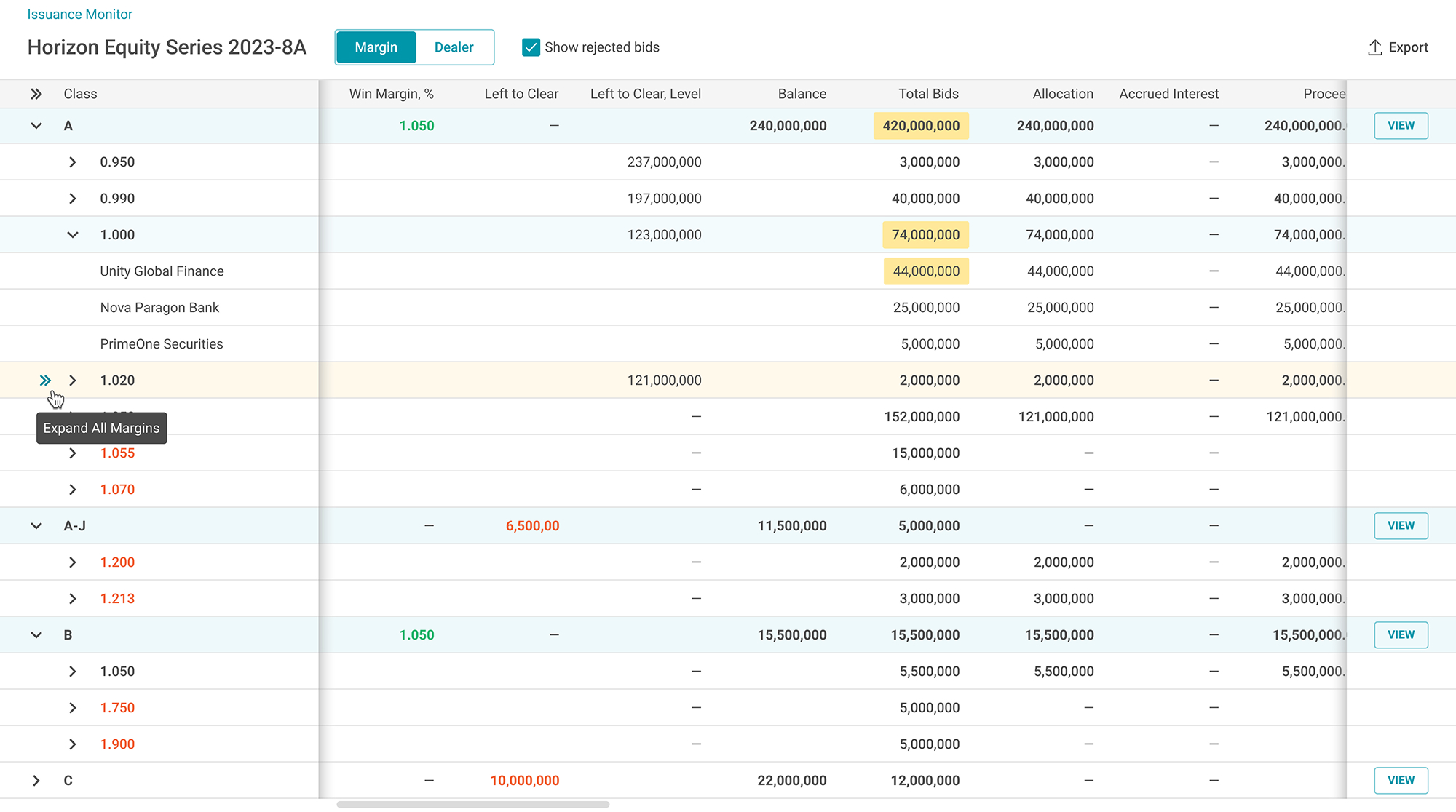Expand margin 0.950 chevron

73,162
